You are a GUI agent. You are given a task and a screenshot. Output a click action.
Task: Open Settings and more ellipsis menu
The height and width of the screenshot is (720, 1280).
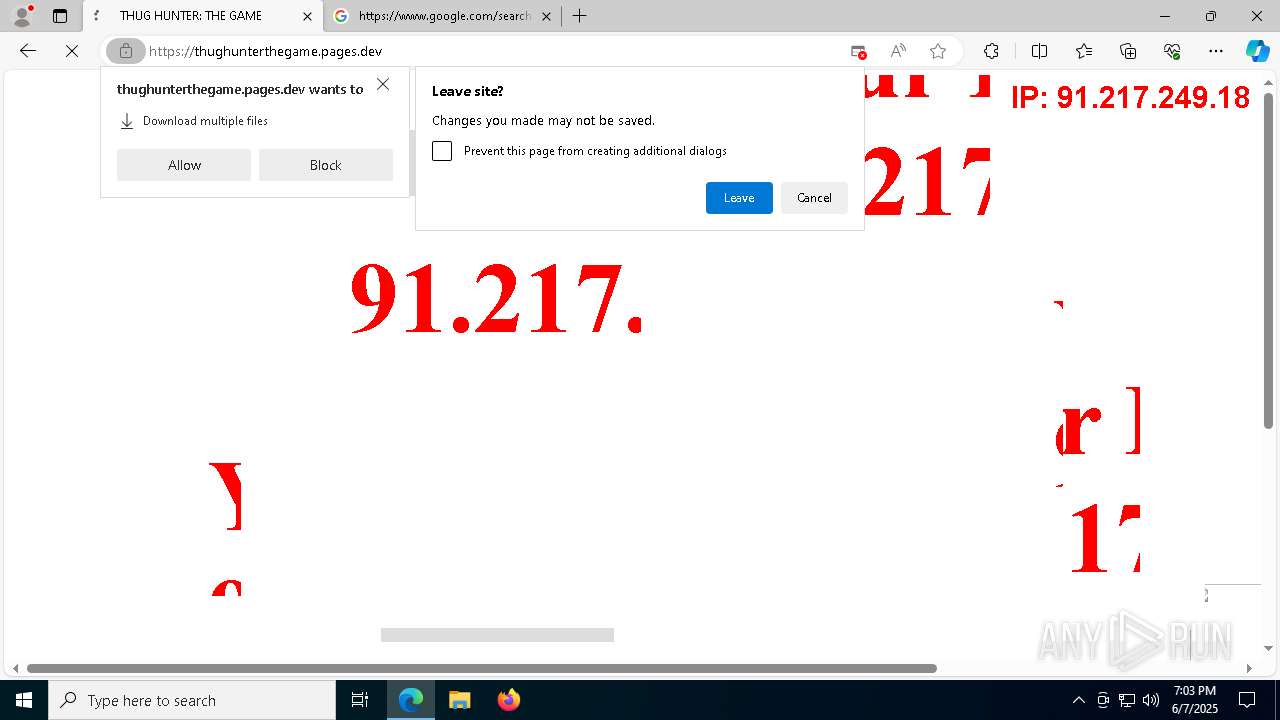tap(1216, 51)
